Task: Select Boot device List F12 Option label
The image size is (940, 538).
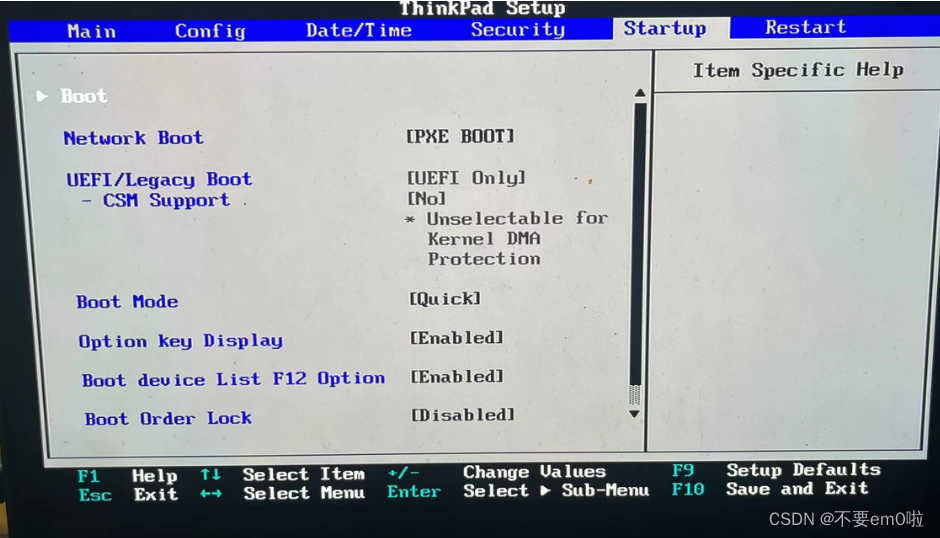Action: coord(233,379)
